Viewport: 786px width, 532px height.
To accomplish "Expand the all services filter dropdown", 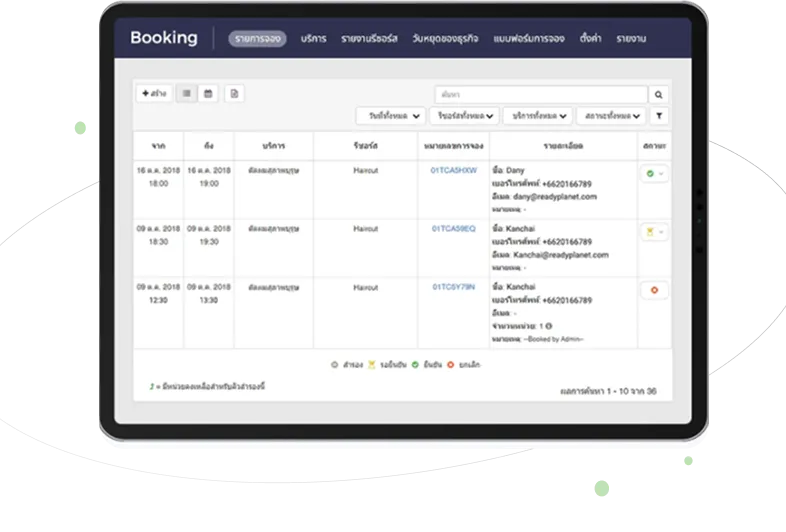I will [538, 116].
